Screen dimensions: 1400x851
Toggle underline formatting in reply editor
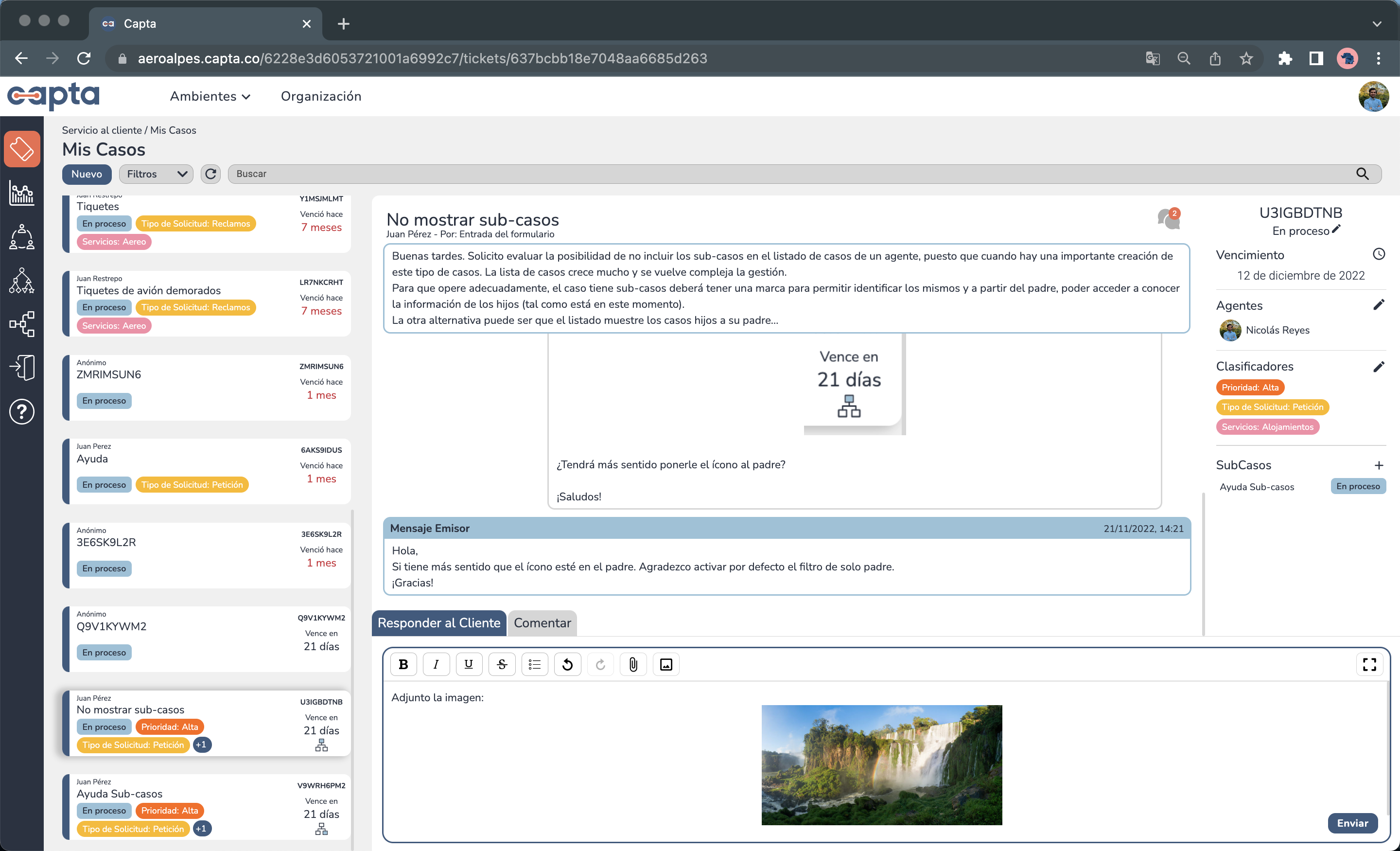pyautogui.click(x=469, y=664)
